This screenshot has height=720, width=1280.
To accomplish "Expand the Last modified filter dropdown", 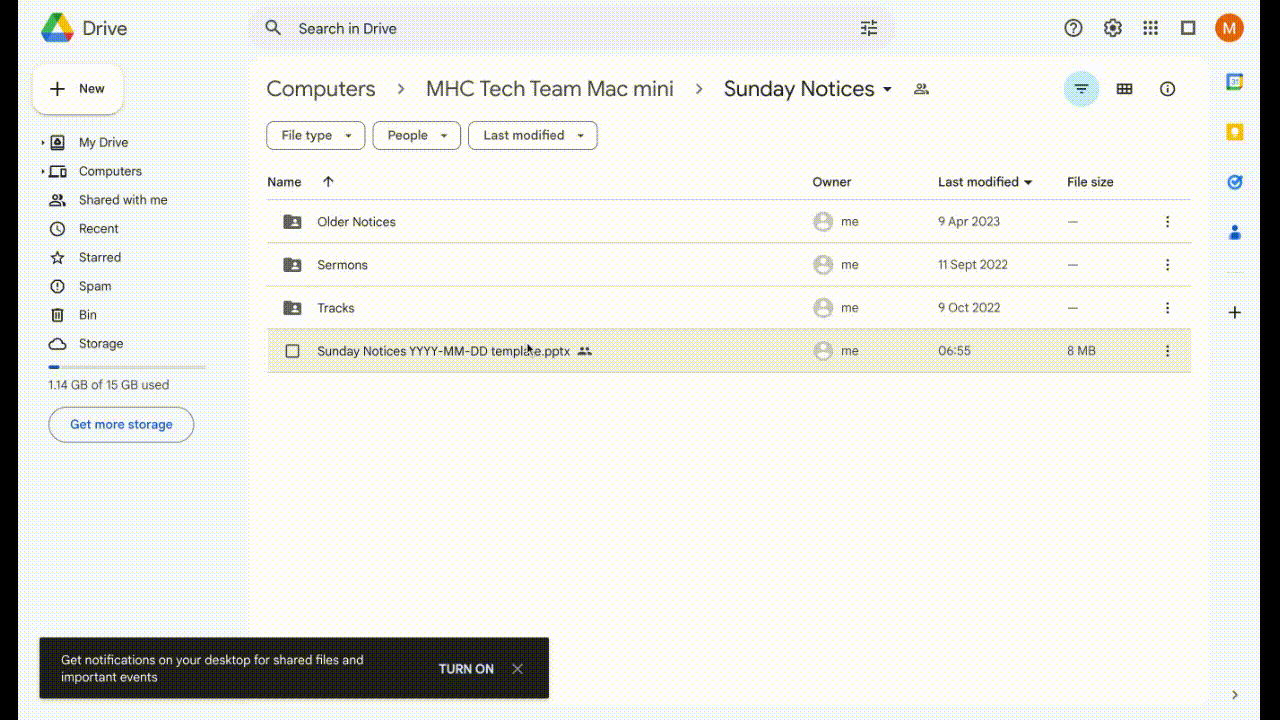I will click(x=532, y=135).
